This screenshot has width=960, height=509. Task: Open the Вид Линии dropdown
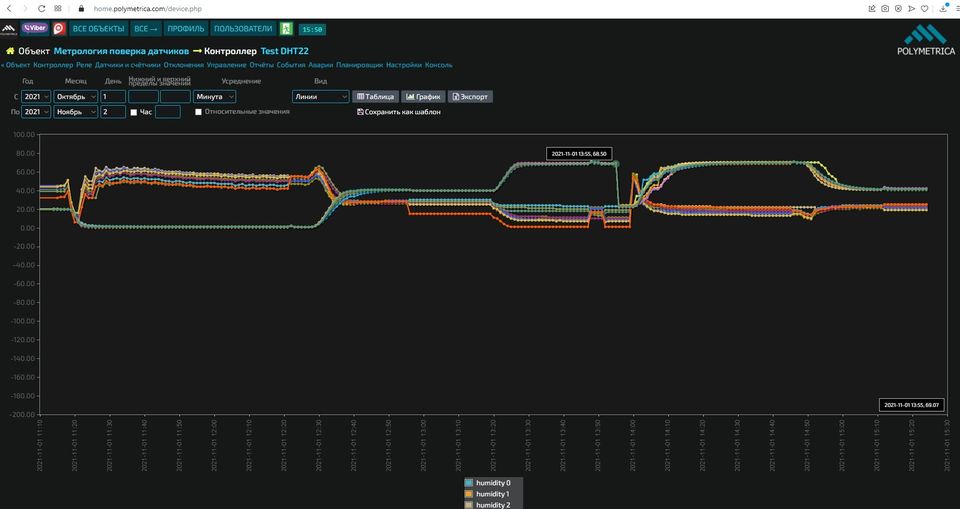320,97
